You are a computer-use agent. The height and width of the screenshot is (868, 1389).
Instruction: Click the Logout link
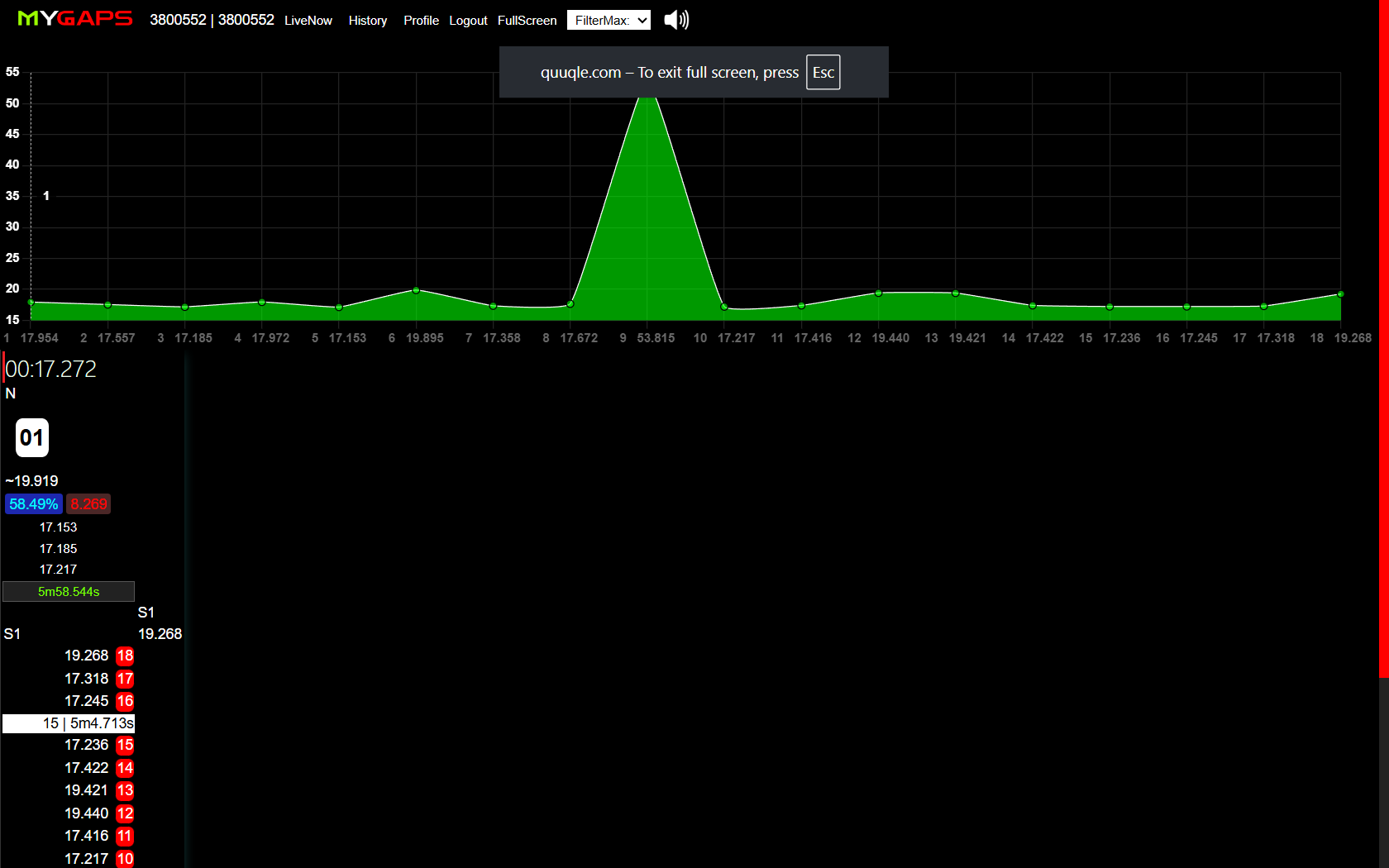(x=468, y=21)
